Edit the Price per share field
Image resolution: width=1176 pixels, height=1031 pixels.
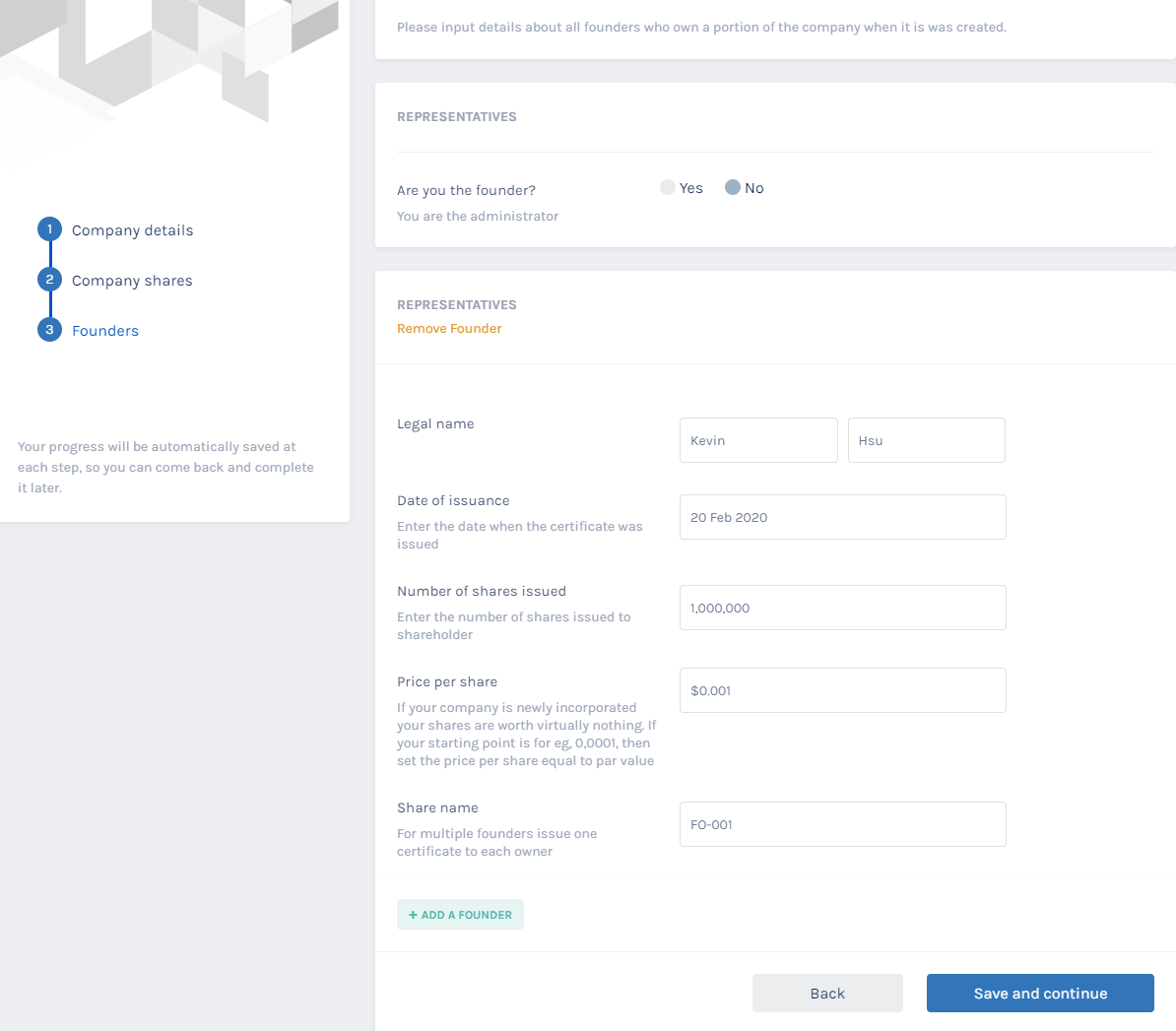pos(842,690)
